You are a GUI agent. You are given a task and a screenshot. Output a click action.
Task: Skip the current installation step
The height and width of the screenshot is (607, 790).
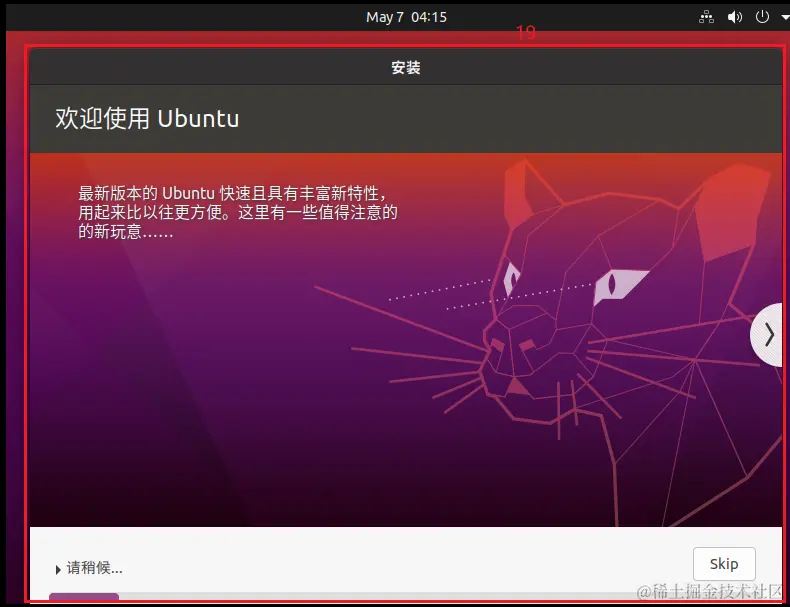[x=724, y=564]
